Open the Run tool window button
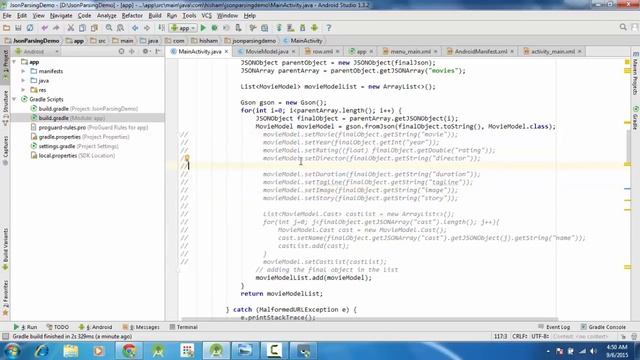This screenshot has width=640, height=360. coord(25,327)
